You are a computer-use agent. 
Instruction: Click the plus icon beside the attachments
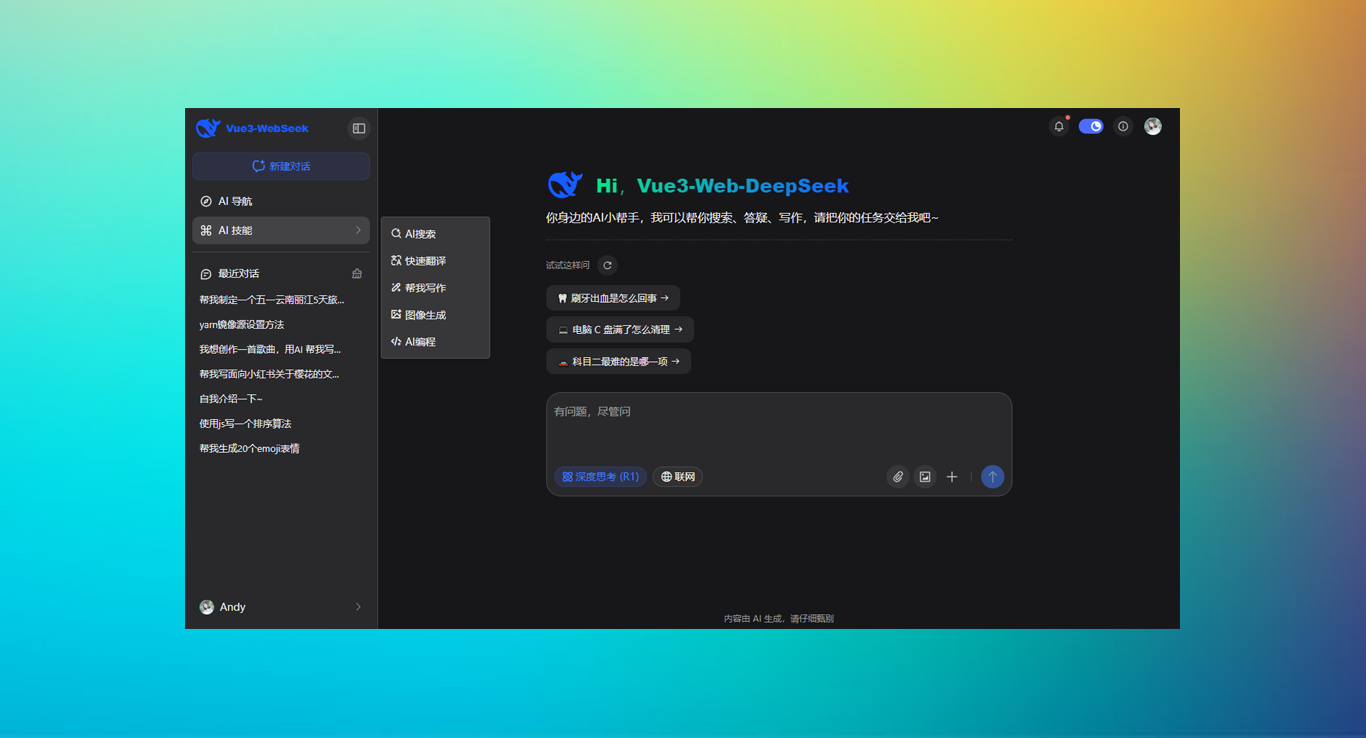[x=951, y=477]
